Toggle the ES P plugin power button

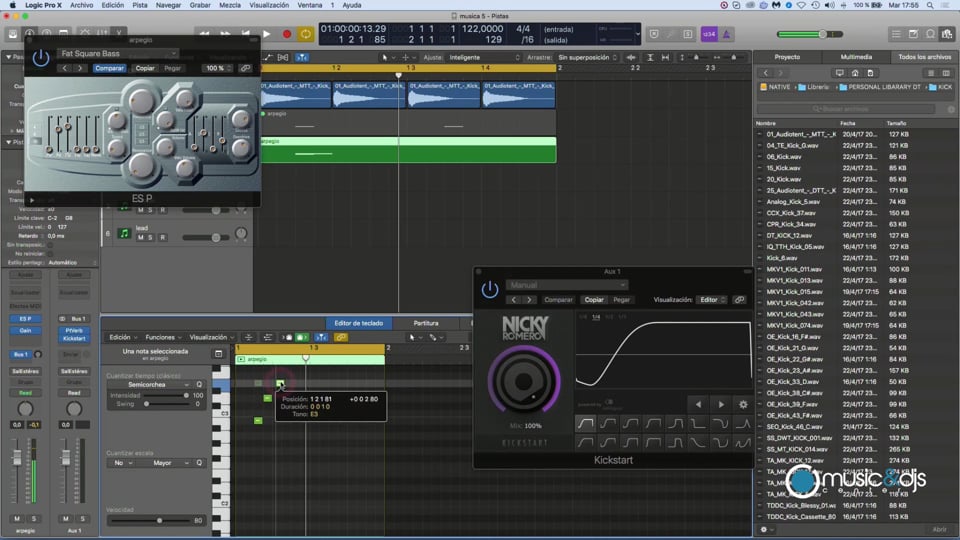click(x=41, y=59)
